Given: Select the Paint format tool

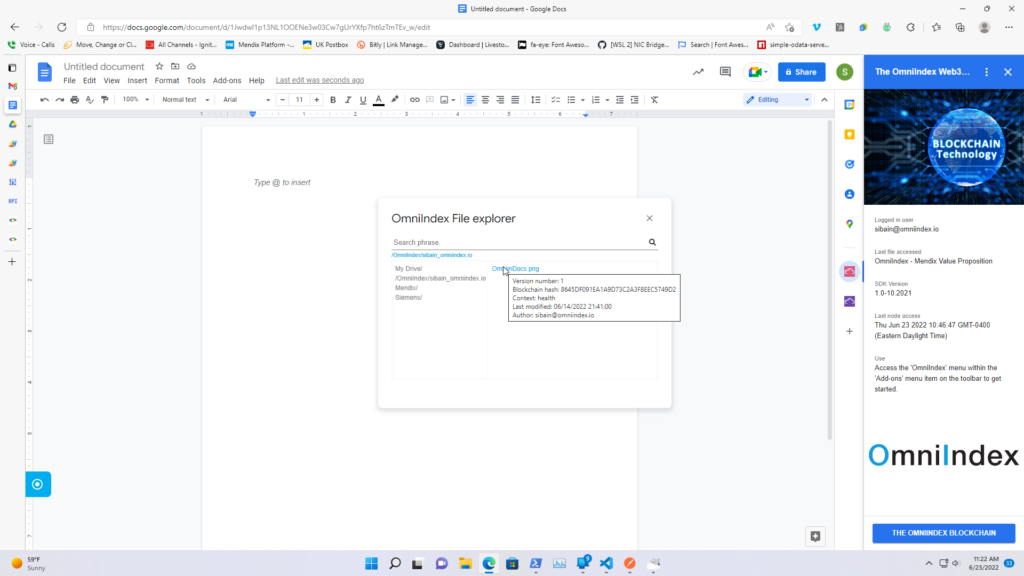Looking at the screenshot, I should [x=104, y=100].
